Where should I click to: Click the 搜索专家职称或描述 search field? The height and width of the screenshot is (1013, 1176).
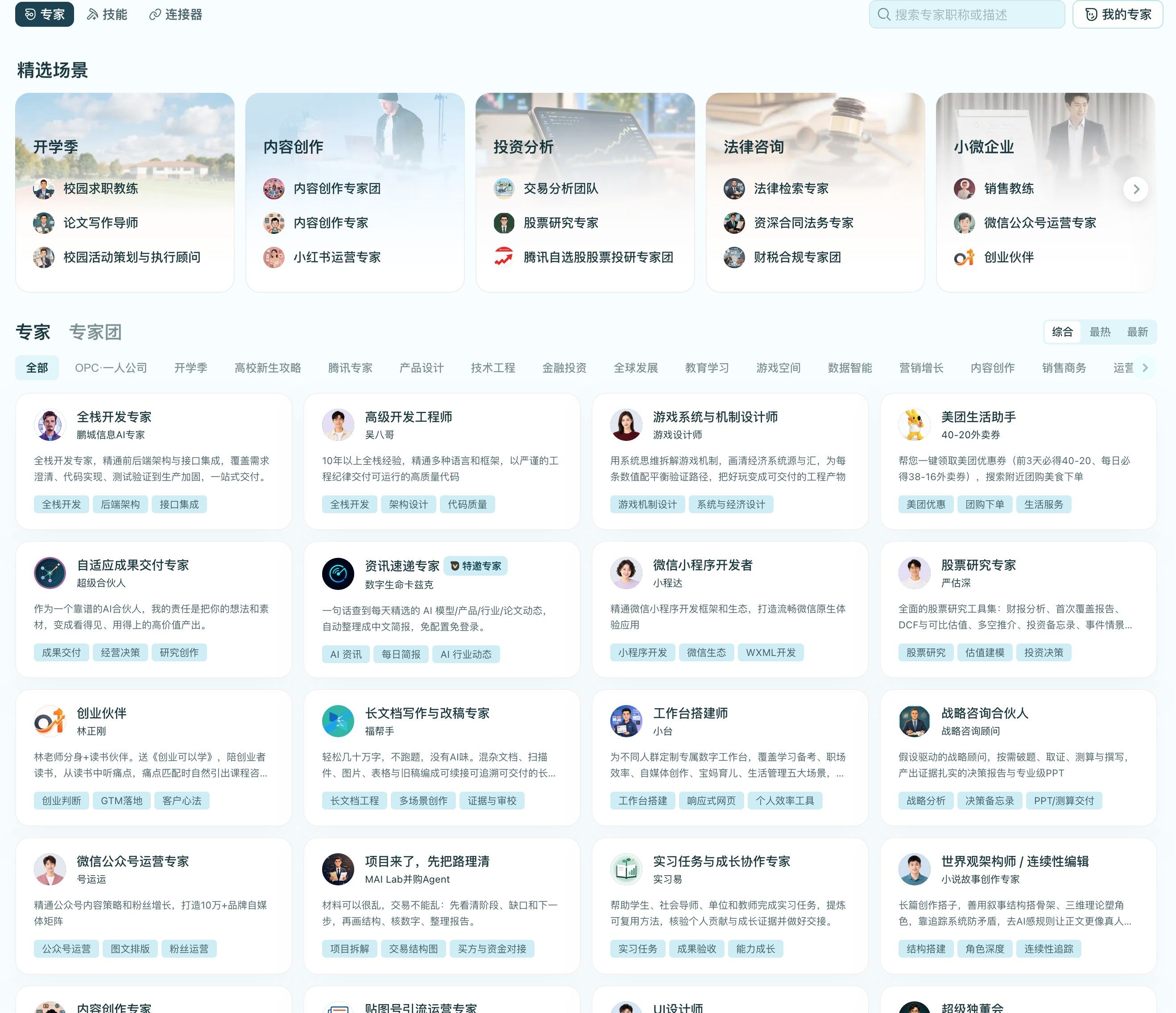(967, 14)
